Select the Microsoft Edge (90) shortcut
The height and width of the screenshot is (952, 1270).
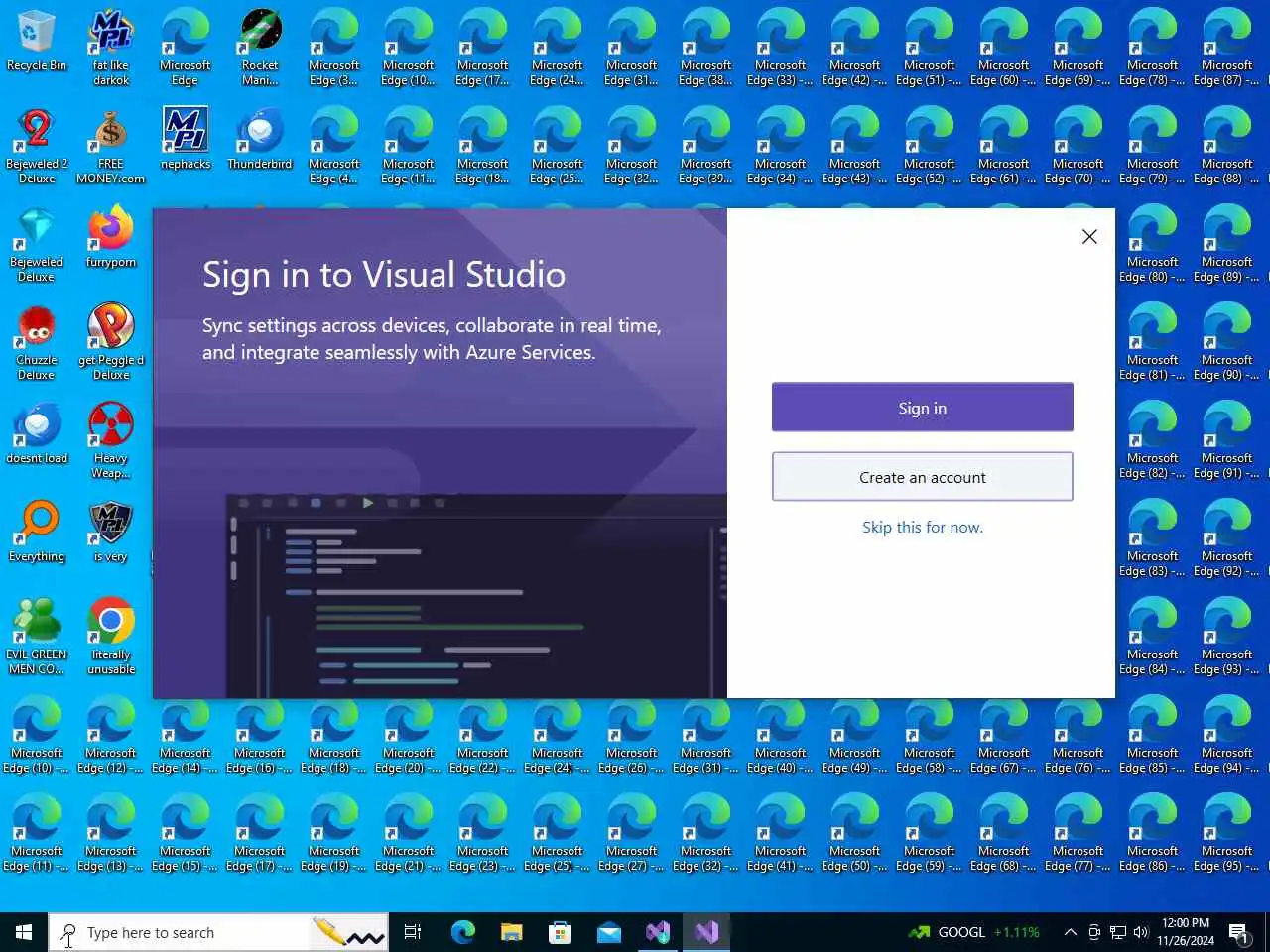(x=1227, y=342)
